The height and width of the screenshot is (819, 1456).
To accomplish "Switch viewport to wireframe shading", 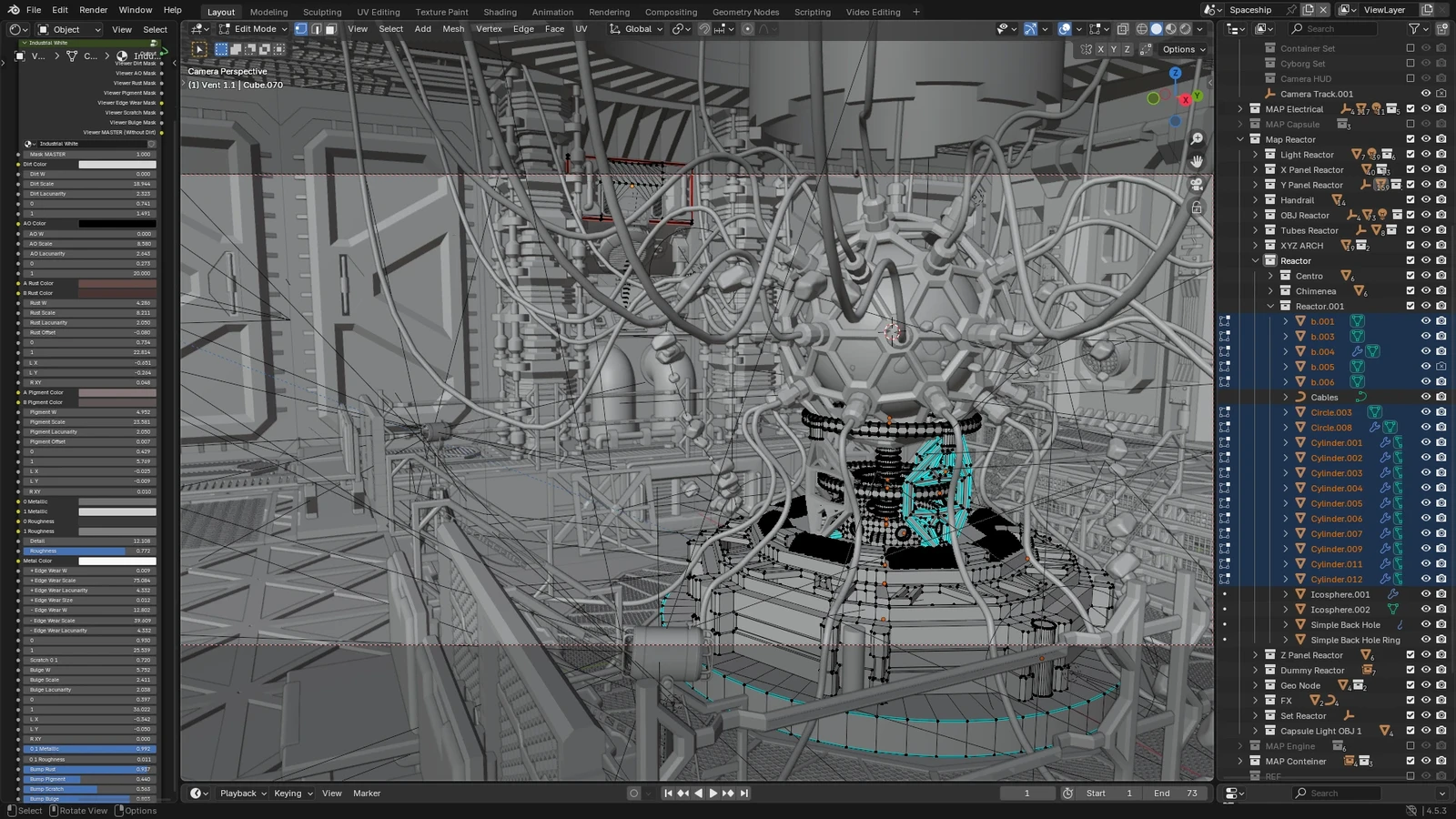I will tap(1142, 28).
